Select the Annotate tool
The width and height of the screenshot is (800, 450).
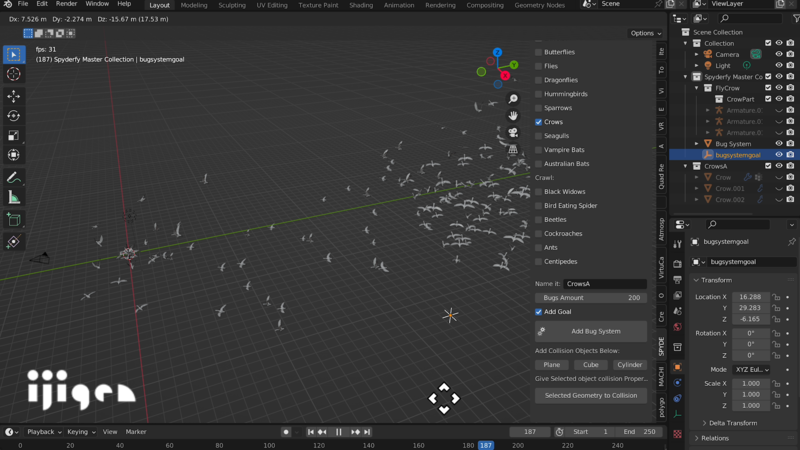point(14,178)
